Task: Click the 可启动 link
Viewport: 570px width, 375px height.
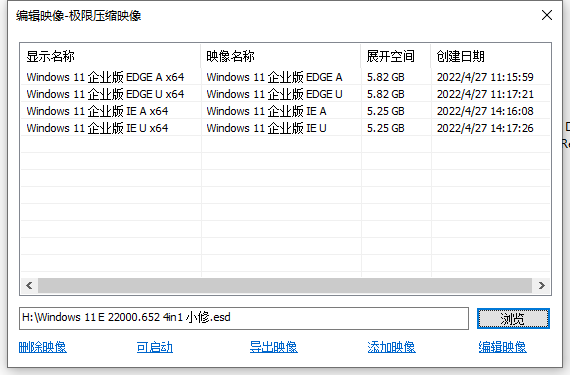Action: tap(154, 347)
